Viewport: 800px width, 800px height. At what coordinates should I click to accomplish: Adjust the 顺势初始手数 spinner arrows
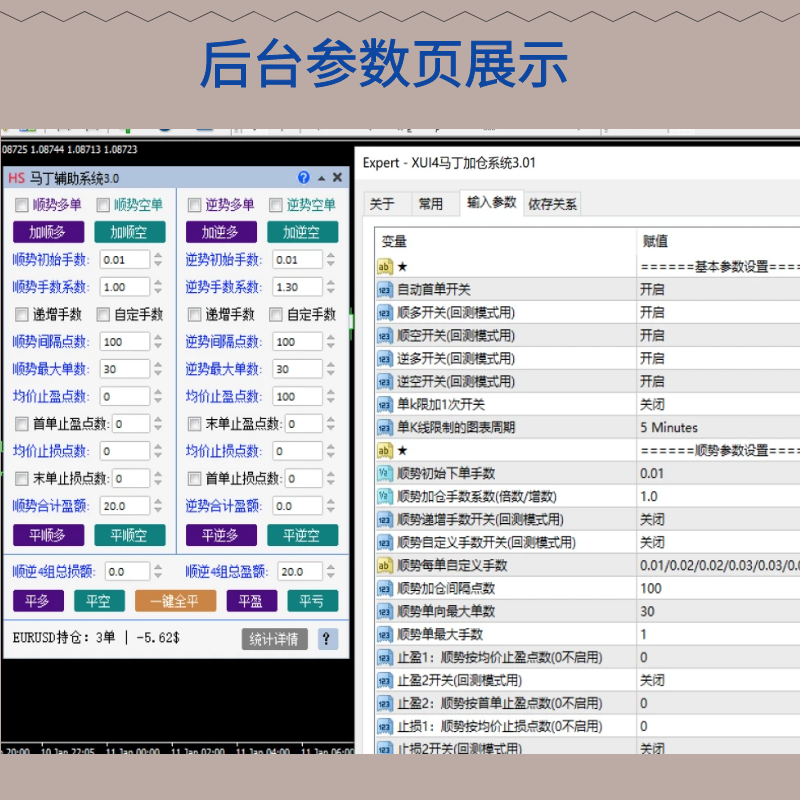point(158,260)
